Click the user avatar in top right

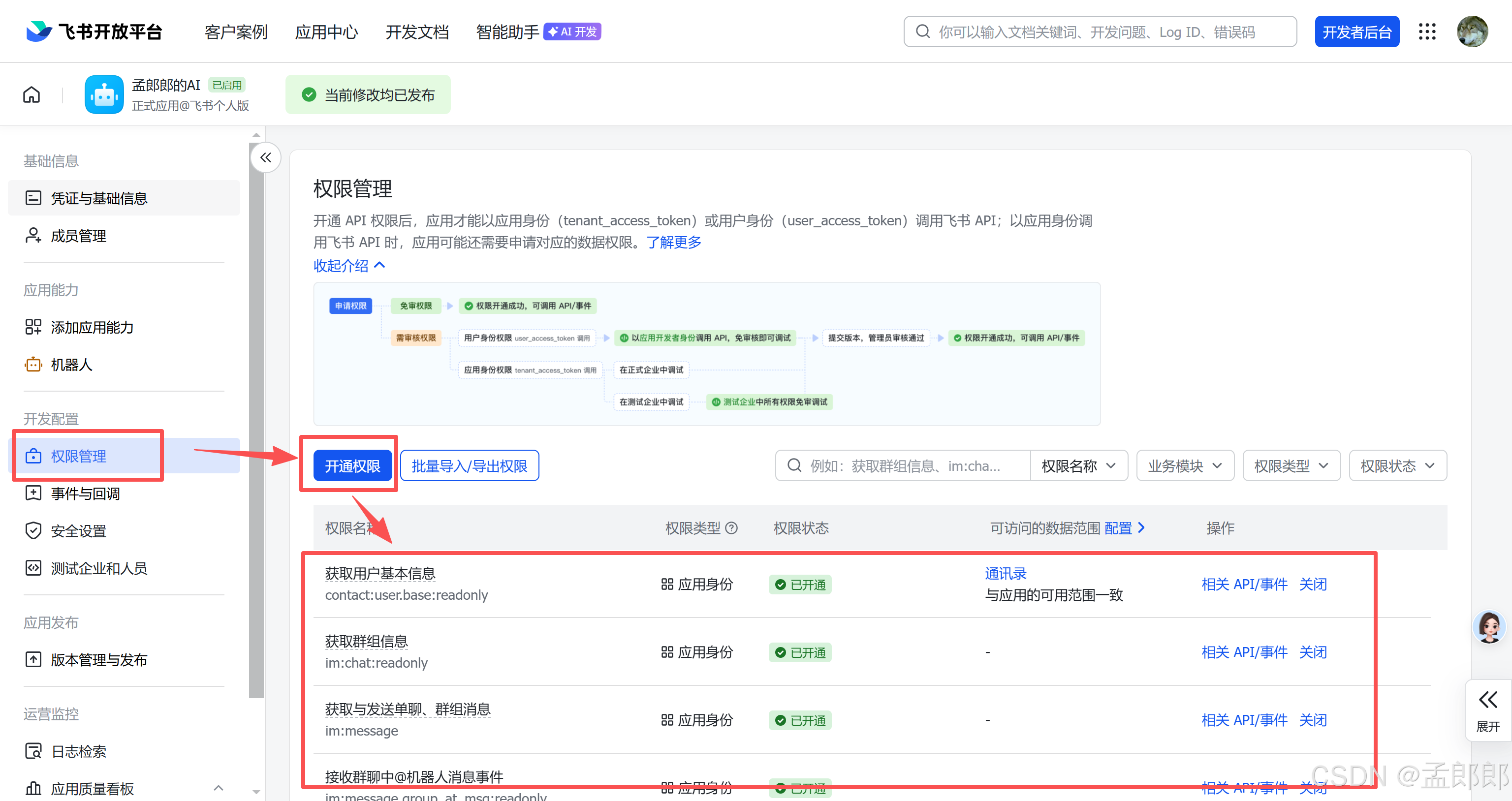1472,31
